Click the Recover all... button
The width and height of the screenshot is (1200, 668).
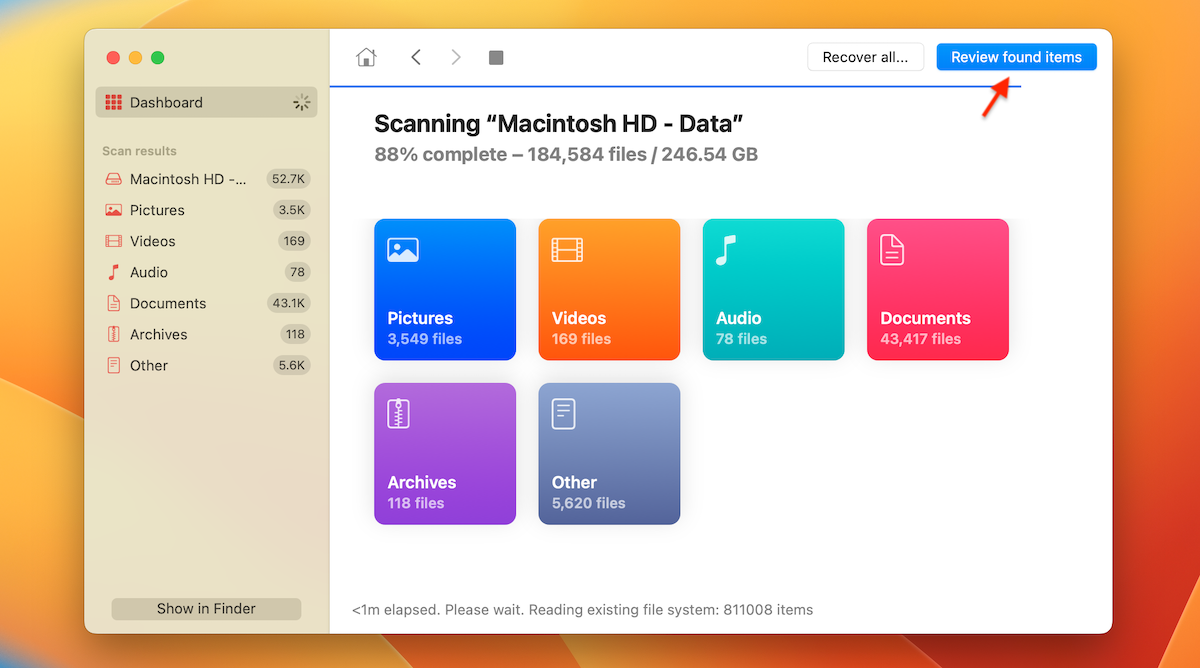[866, 57]
